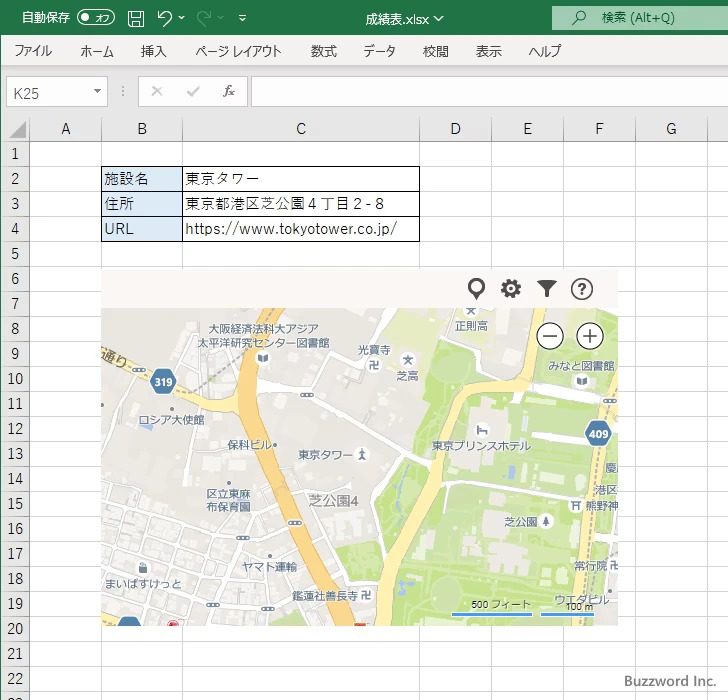The height and width of the screenshot is (700, 728).
Task: Click the formula bar Enter checkmark icon
Action: point(193,91)
